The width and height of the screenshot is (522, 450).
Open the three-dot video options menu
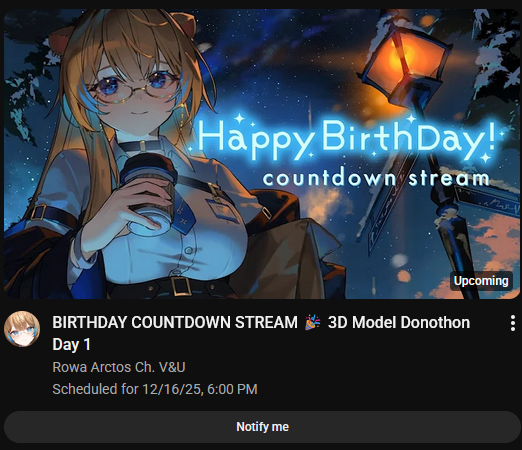(x=513, y=323)
